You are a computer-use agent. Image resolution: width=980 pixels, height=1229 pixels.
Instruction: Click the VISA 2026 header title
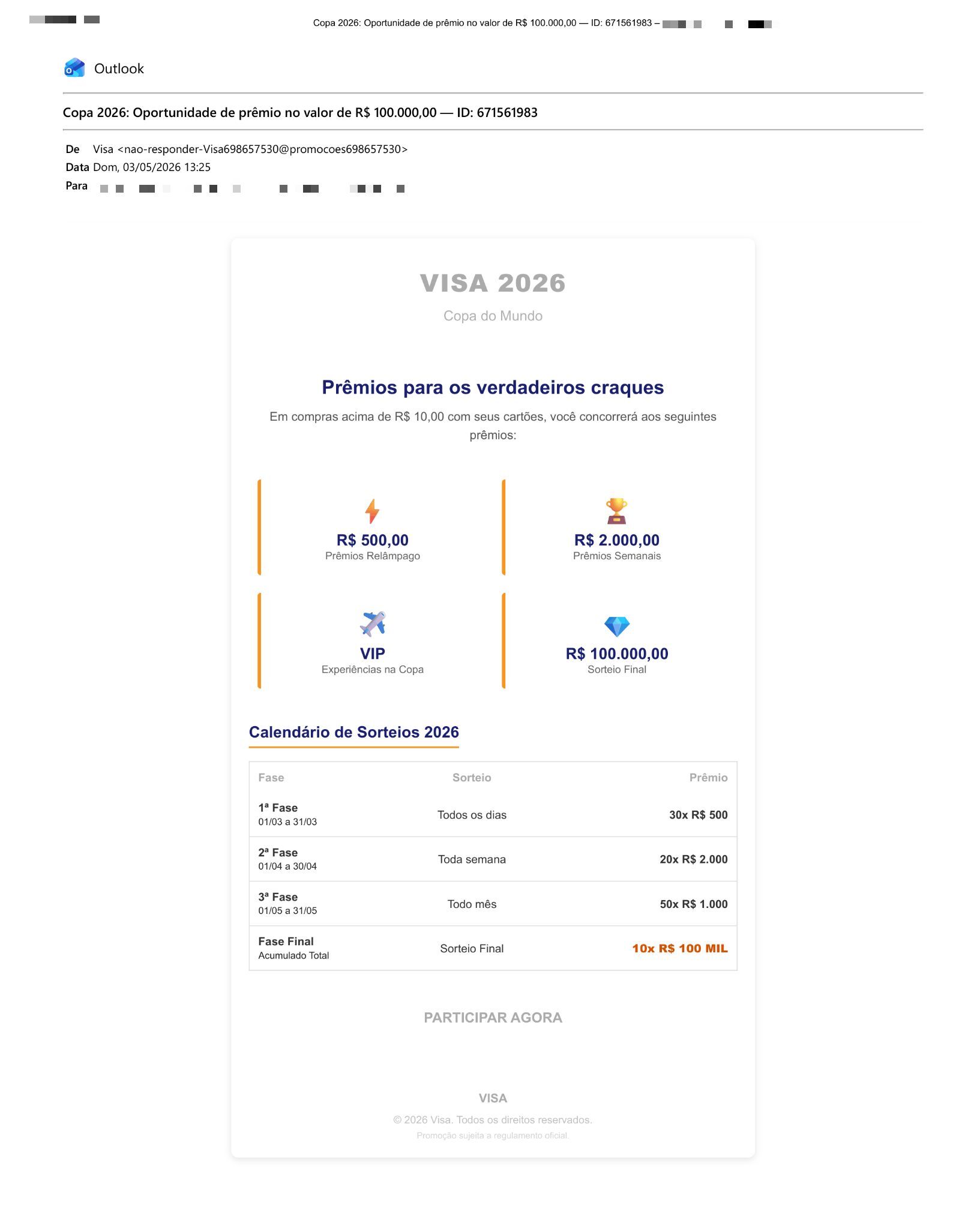click(493, 283)
